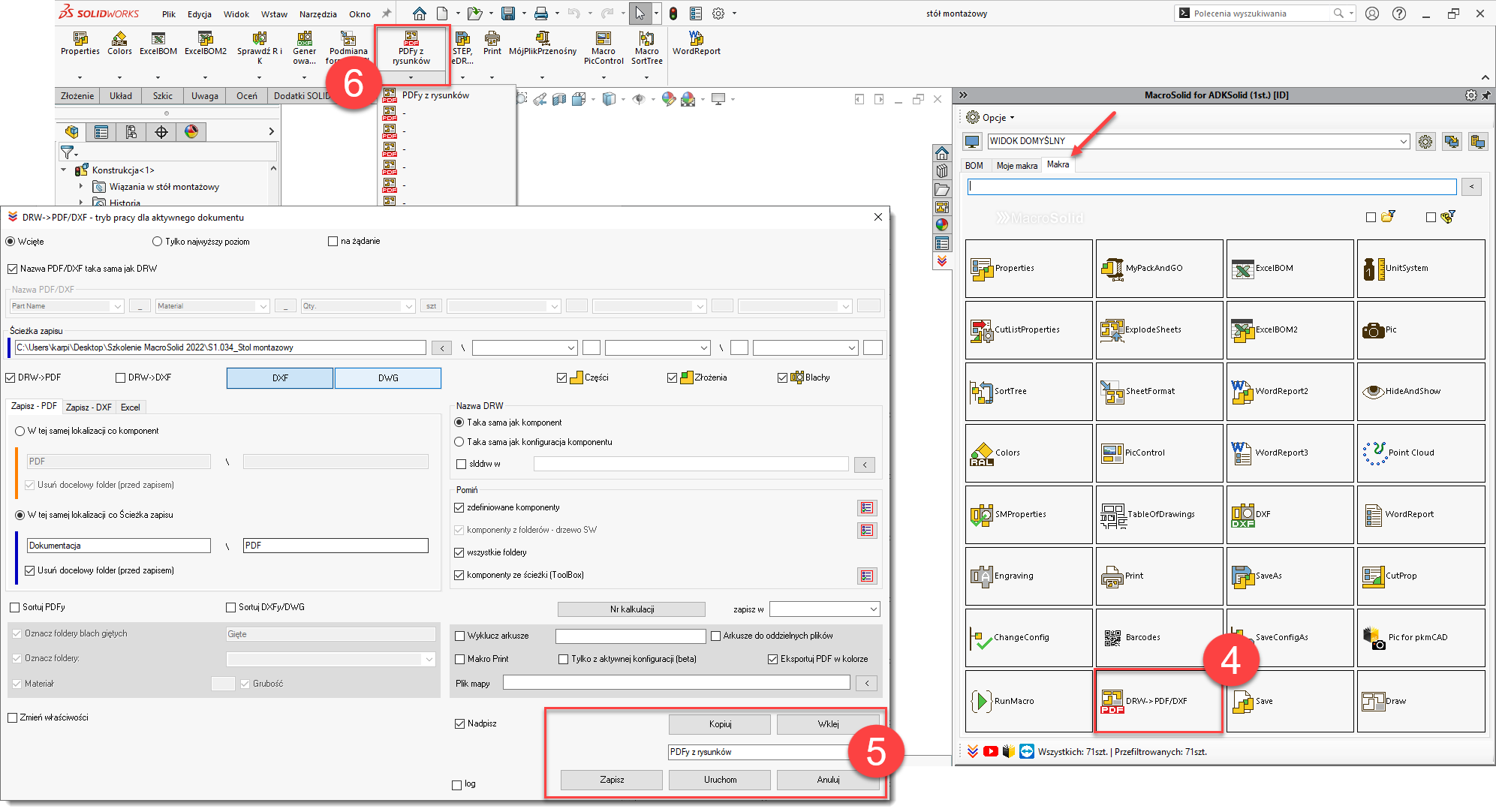1496x812 pixels.
Task: Click the Anuluj button
Action: 828,780
